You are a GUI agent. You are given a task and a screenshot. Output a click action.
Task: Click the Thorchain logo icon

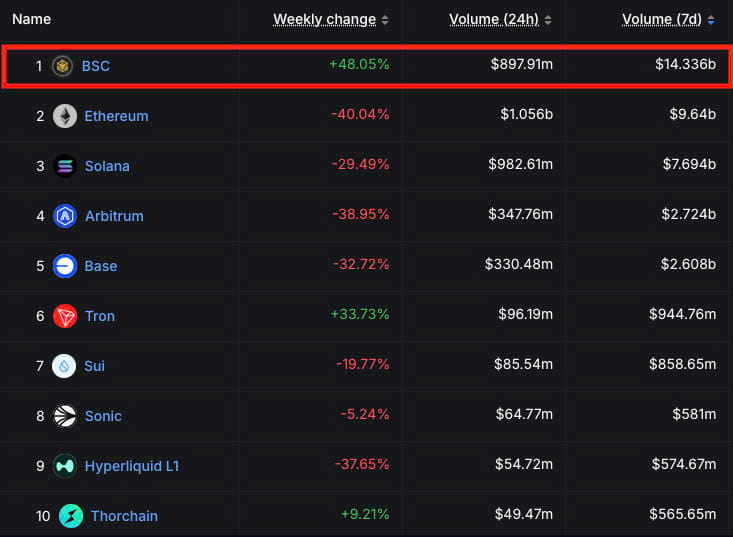click(71, 516)
